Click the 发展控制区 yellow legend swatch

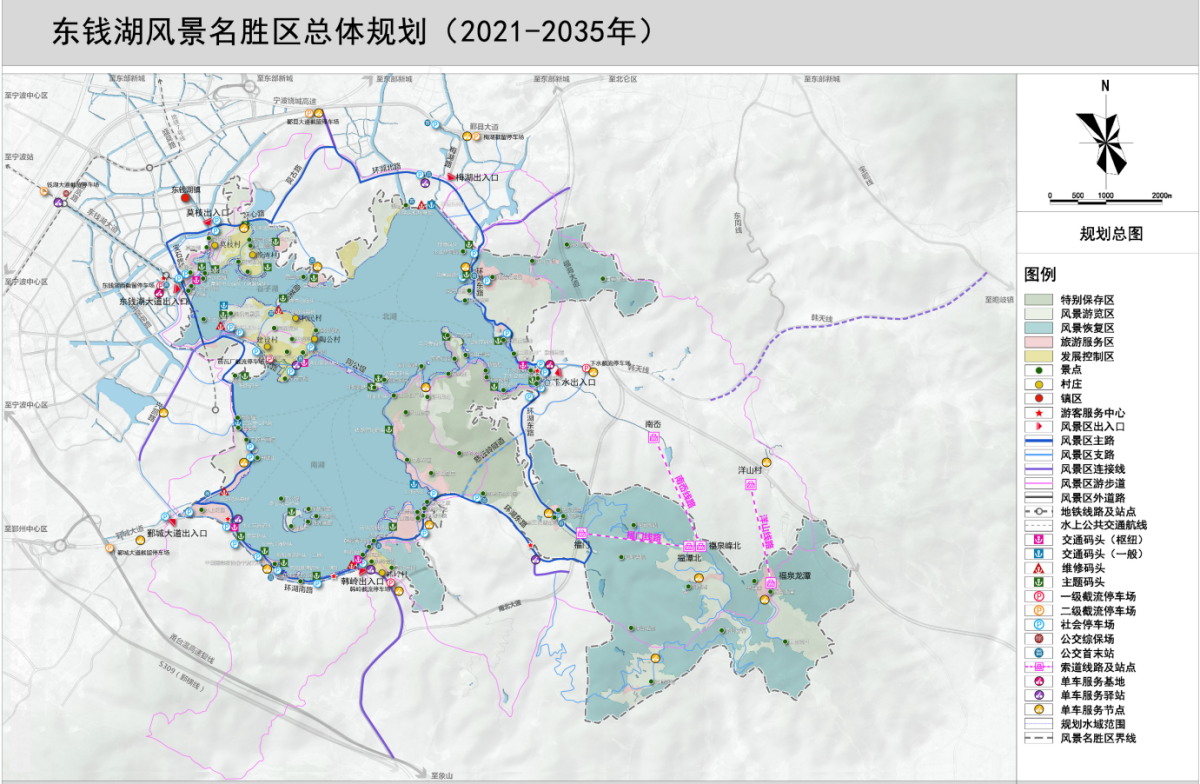(x=1039, y=356)
